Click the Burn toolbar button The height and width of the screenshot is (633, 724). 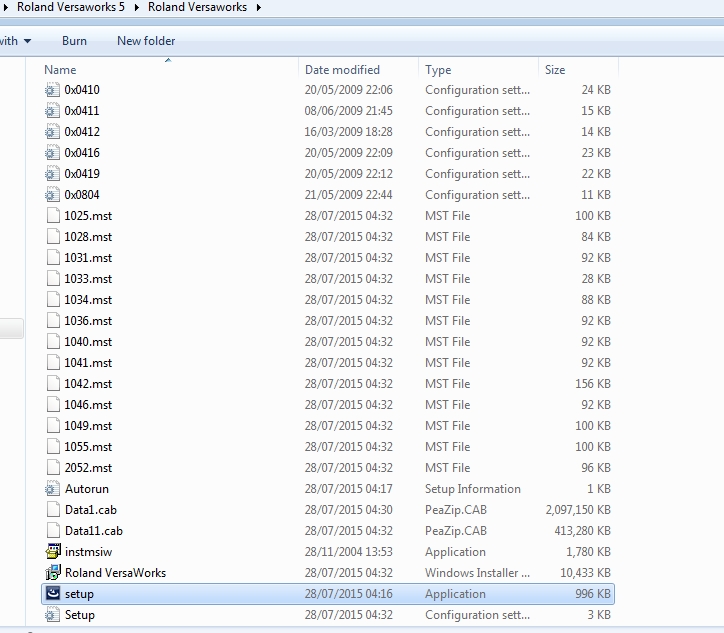(x=74, y=41)
